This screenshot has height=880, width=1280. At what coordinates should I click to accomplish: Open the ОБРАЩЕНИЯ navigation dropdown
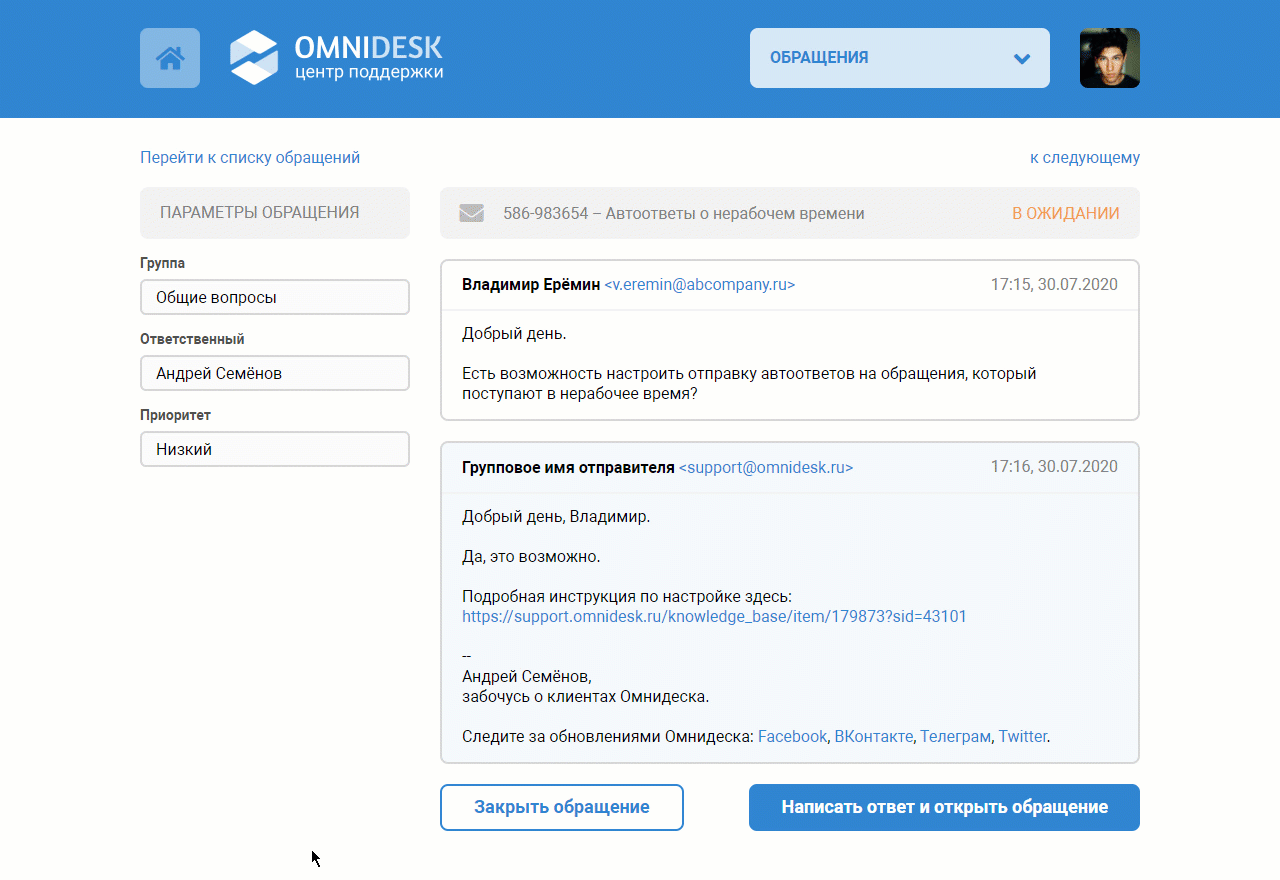click(x=898, y=58)
